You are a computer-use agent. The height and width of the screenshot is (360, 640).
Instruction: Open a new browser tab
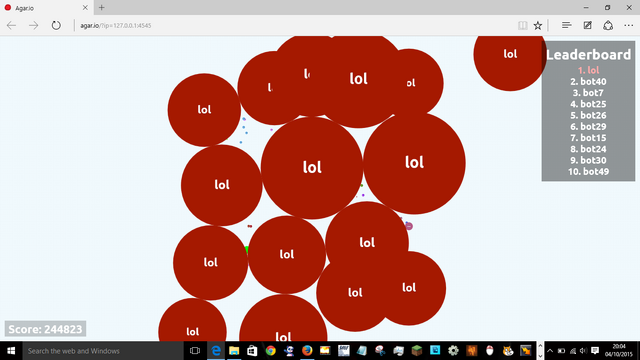(x=102, y=7)
